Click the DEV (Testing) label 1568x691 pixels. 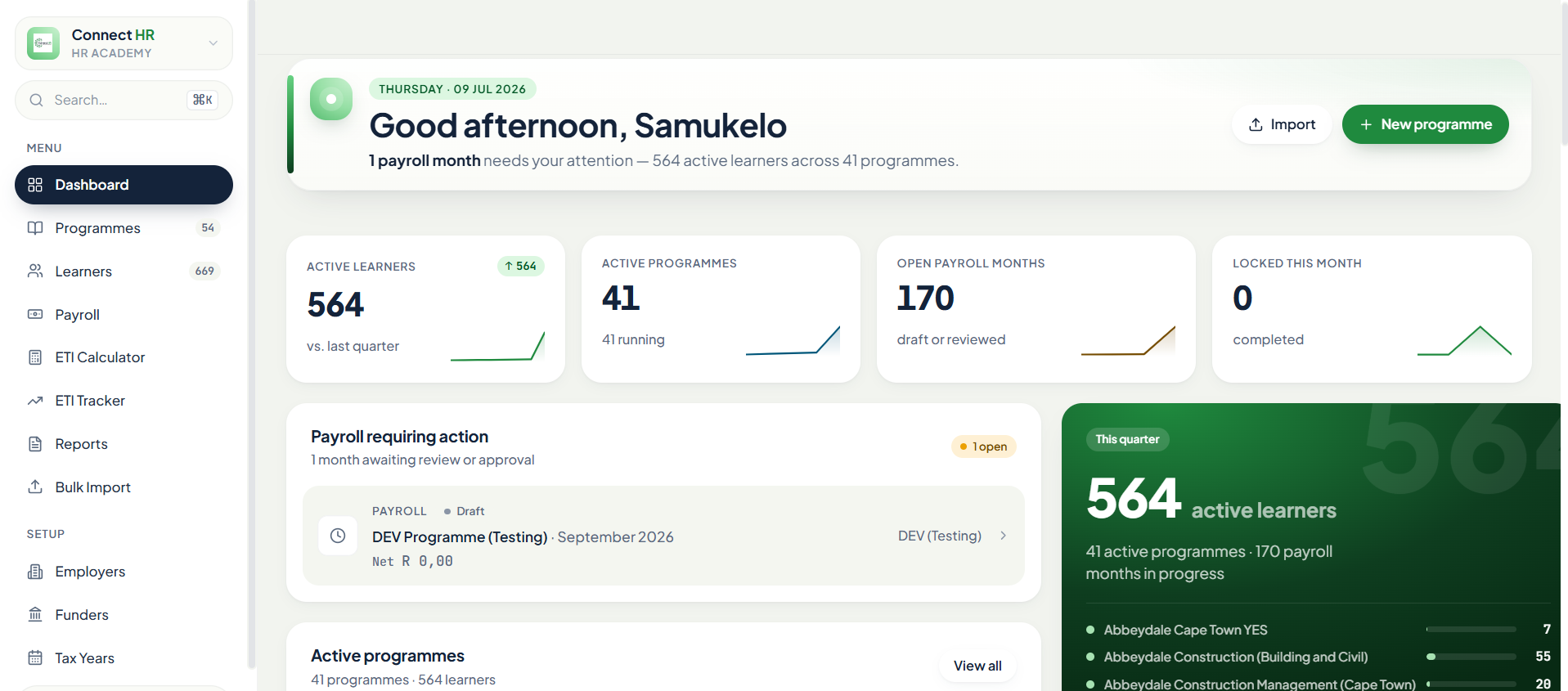pos(940,536)
